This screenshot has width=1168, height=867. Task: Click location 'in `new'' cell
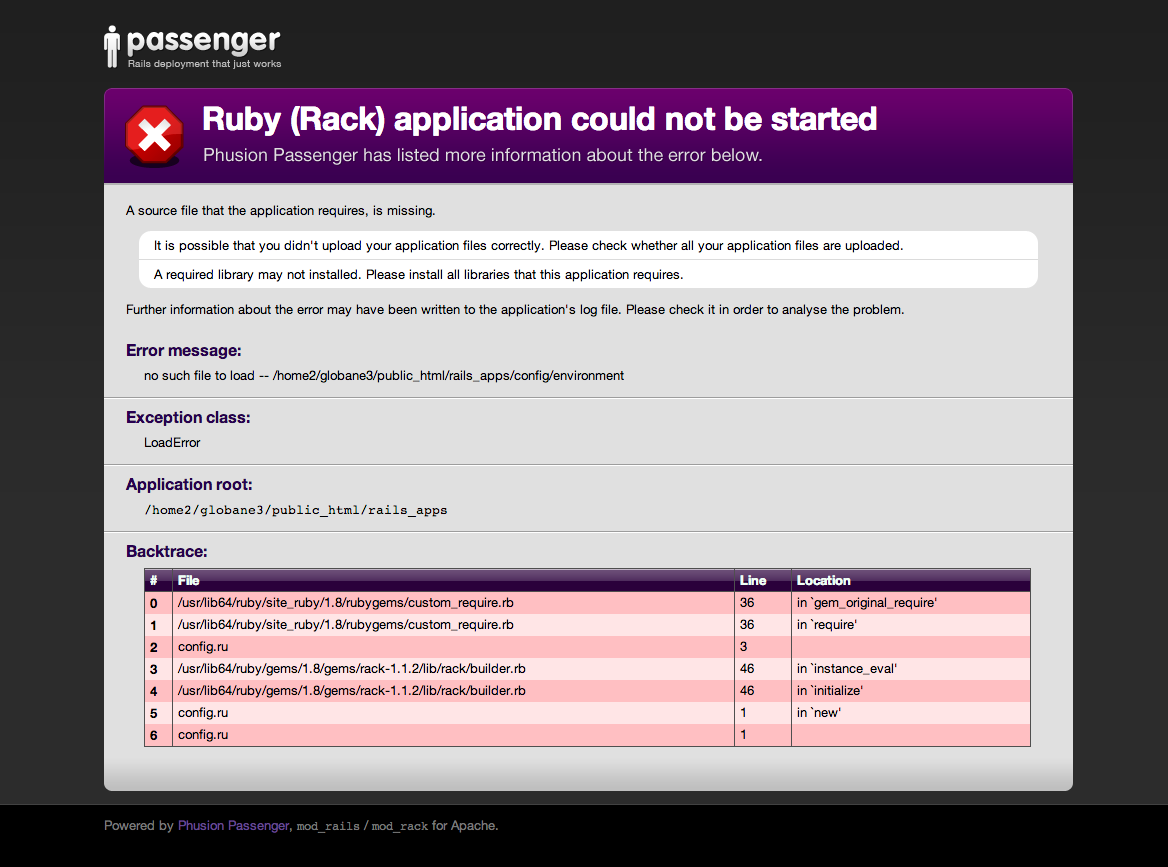818,713
